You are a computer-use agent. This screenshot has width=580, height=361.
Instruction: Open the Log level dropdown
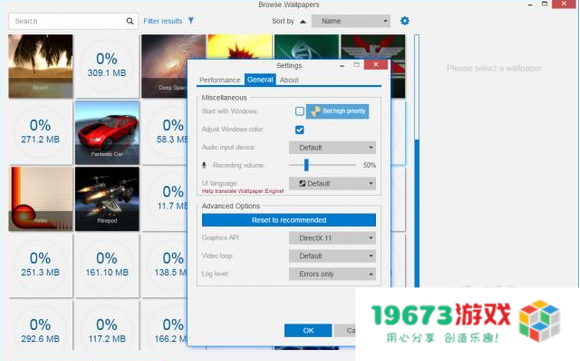pyautogui.click(x=332, y=274)
